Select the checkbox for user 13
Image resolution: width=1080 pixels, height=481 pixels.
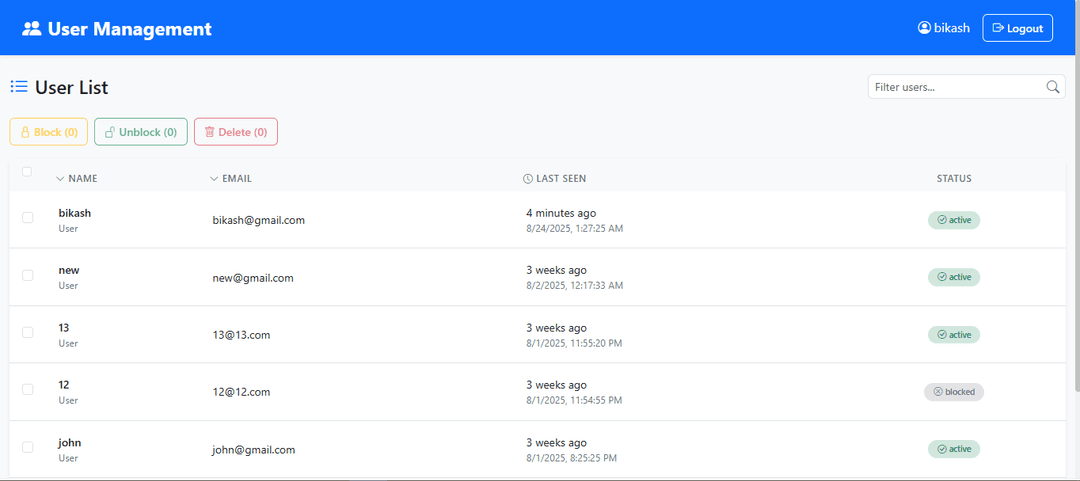tap(28, 332)
